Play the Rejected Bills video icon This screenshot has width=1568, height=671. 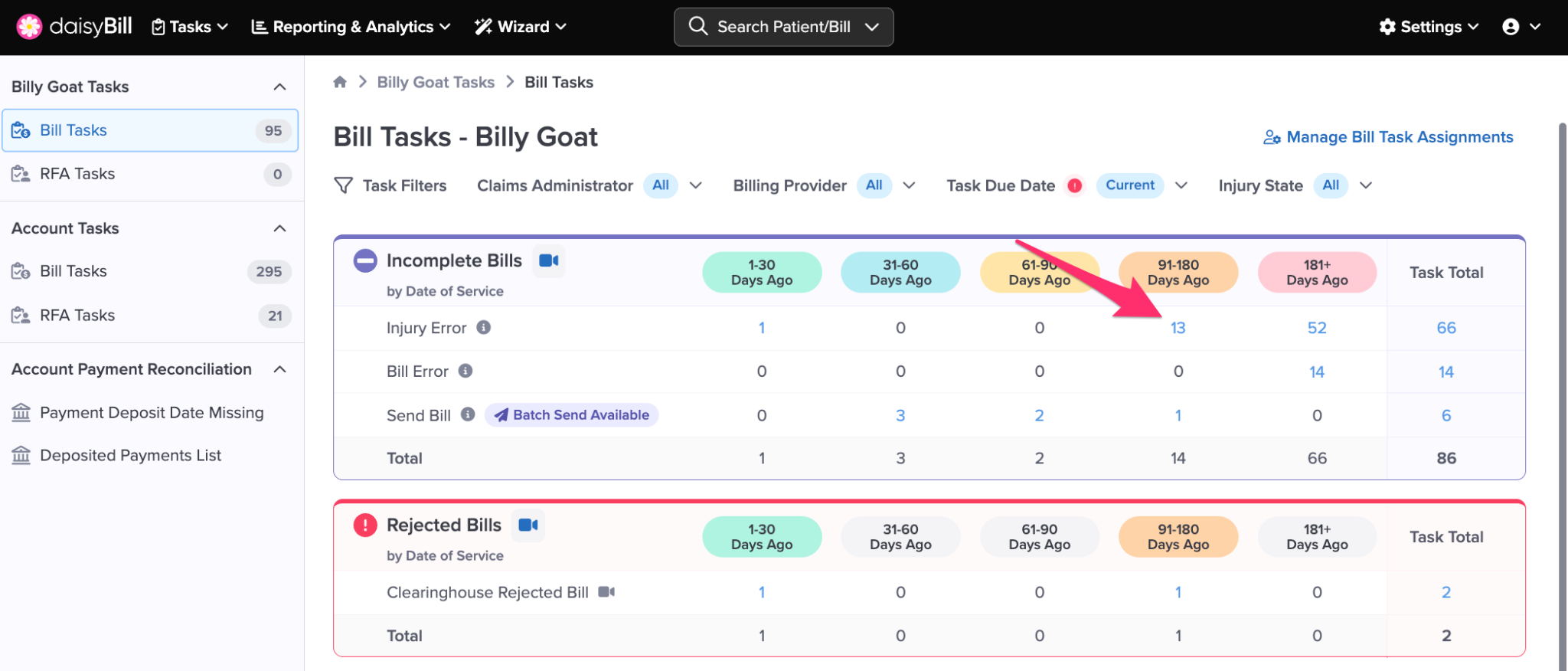[x=528, y=525]
